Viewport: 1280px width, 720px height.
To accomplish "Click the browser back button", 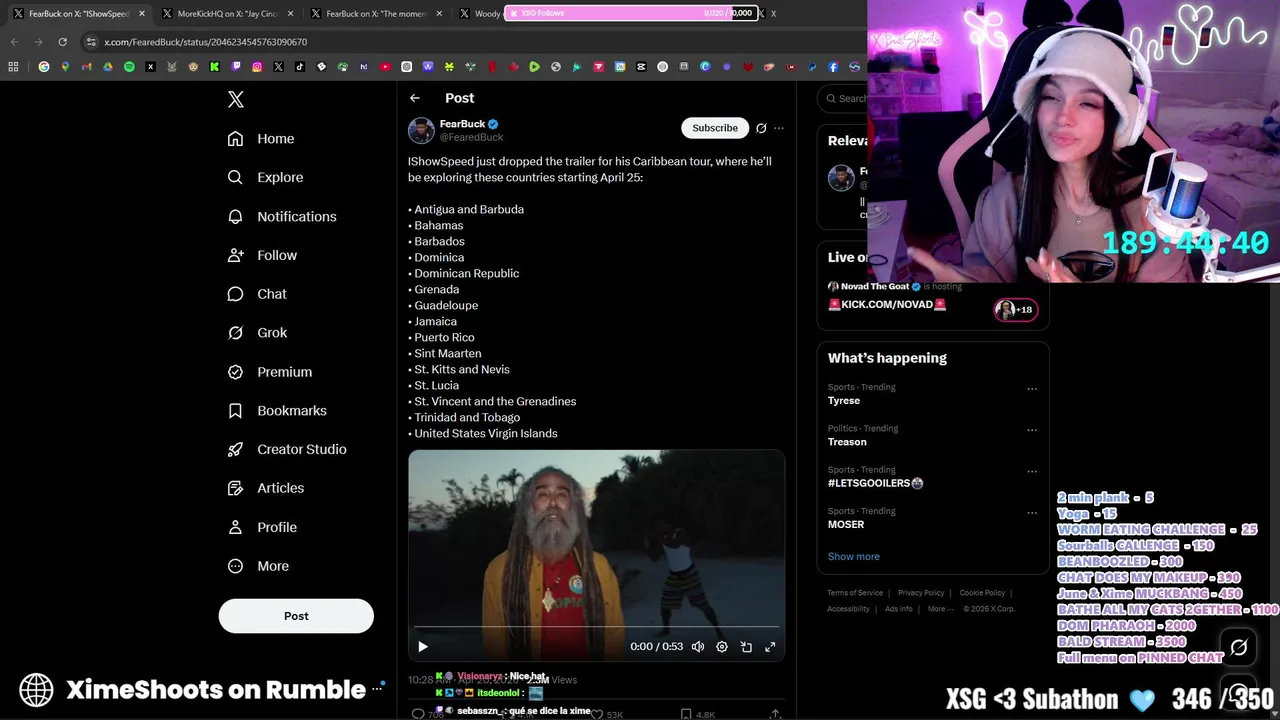I will coord(14,42).
